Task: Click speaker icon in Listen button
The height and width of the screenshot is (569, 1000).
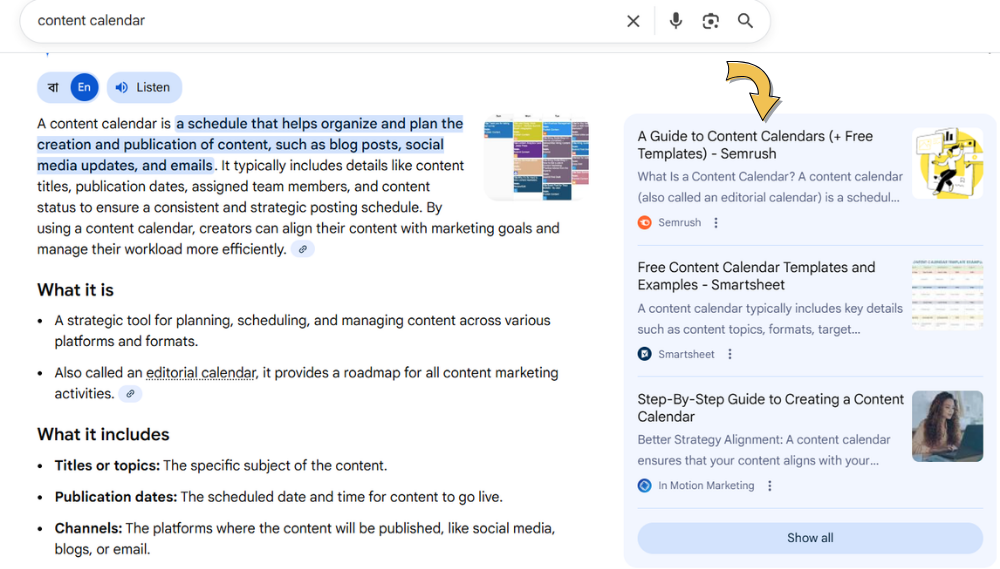Action: (122, 87)
